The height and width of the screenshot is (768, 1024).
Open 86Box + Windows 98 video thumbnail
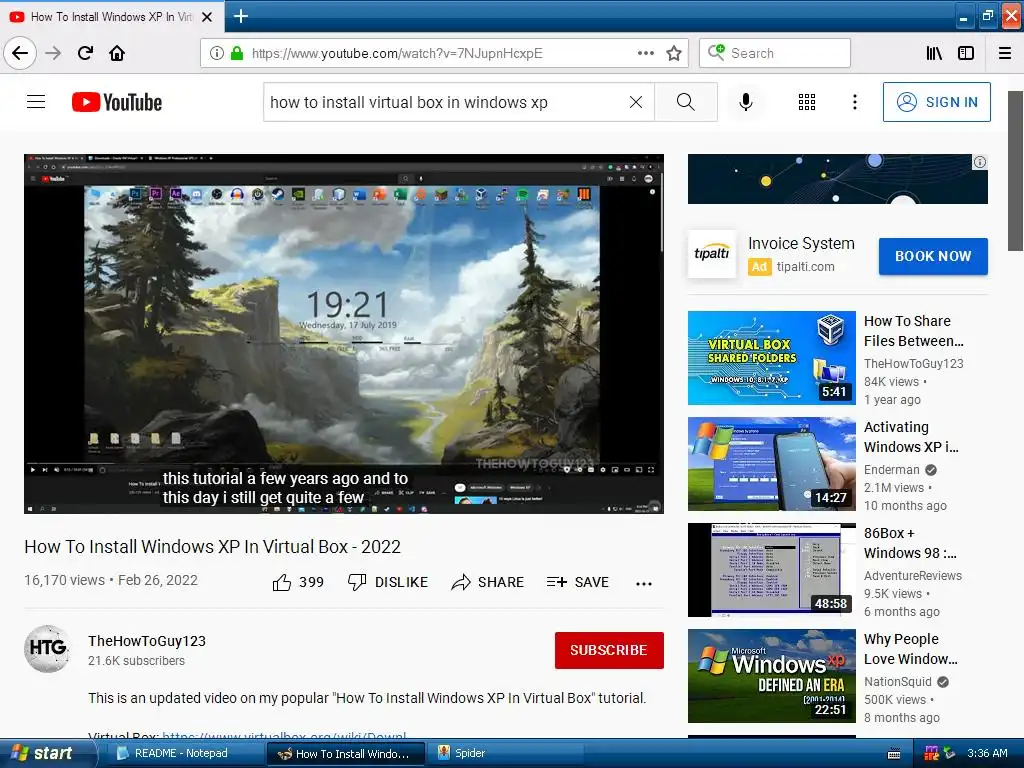(771, 570)
